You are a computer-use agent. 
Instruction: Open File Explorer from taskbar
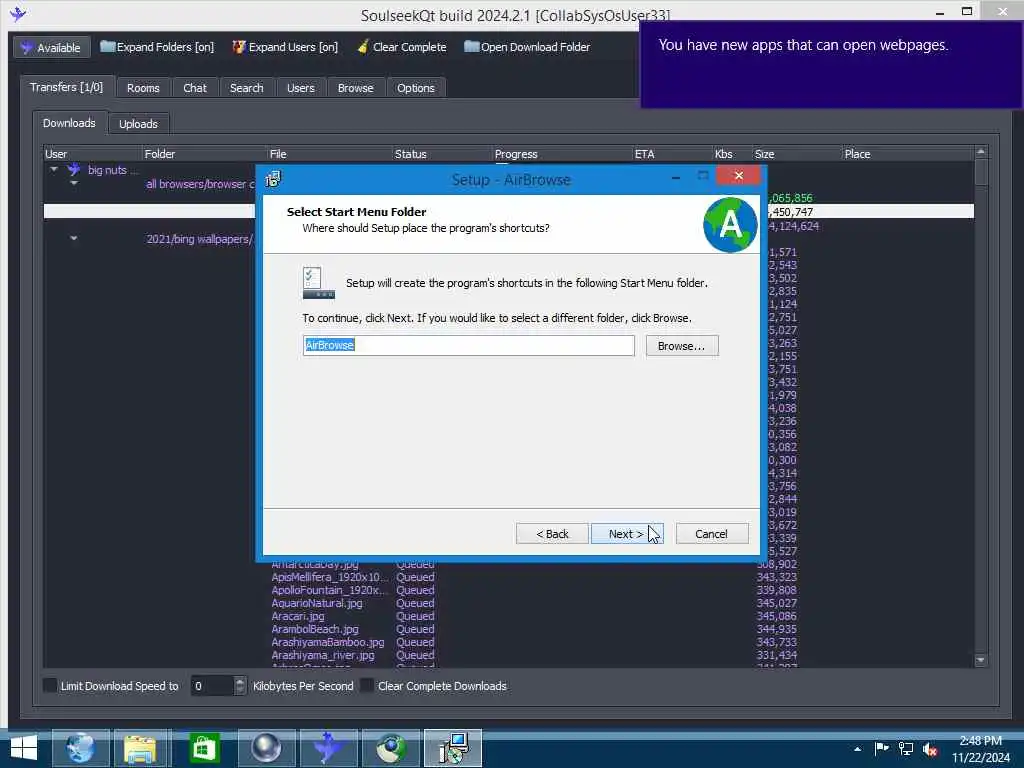142,748
